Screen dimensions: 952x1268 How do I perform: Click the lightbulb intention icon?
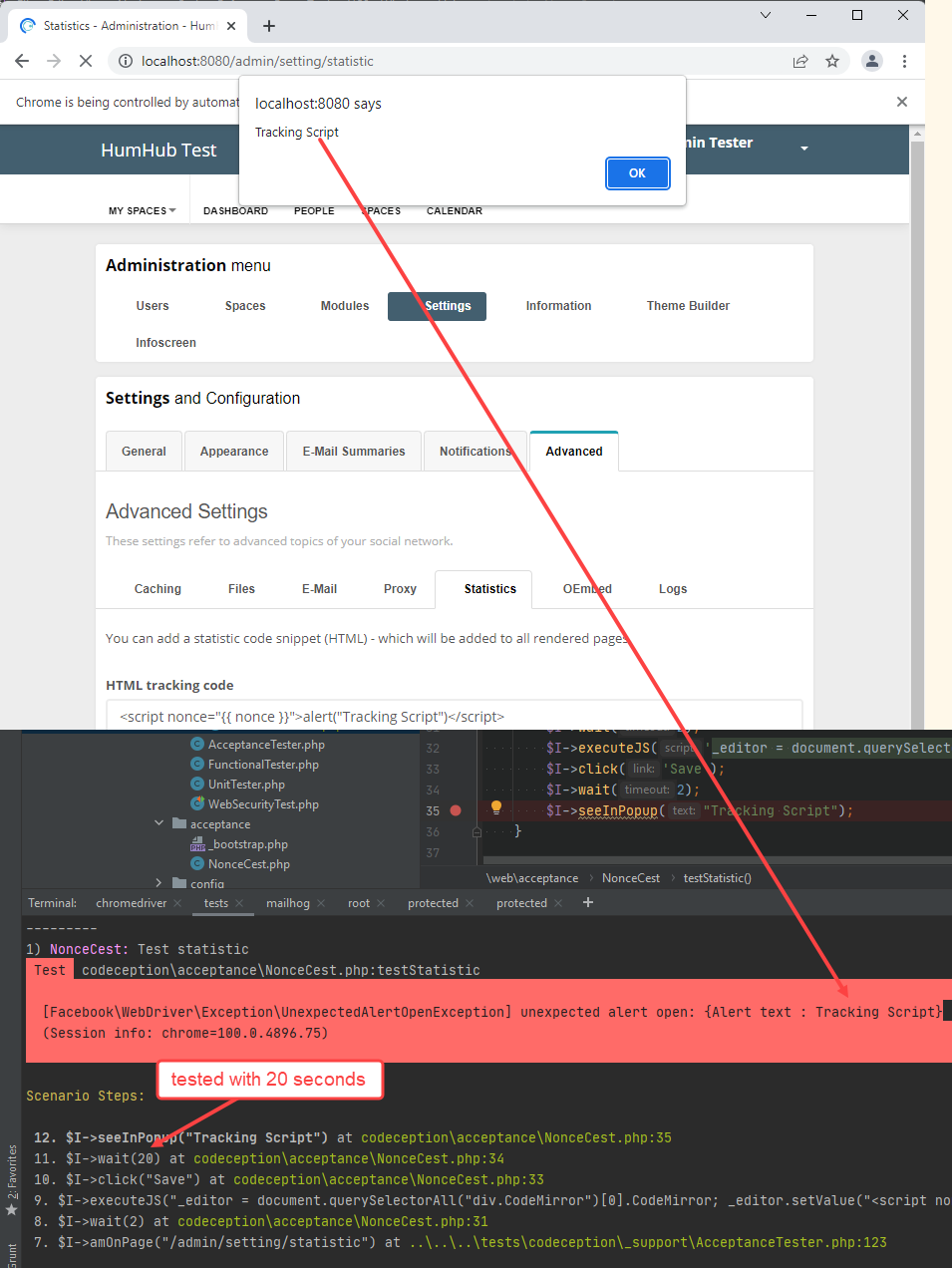click(495, 808)
